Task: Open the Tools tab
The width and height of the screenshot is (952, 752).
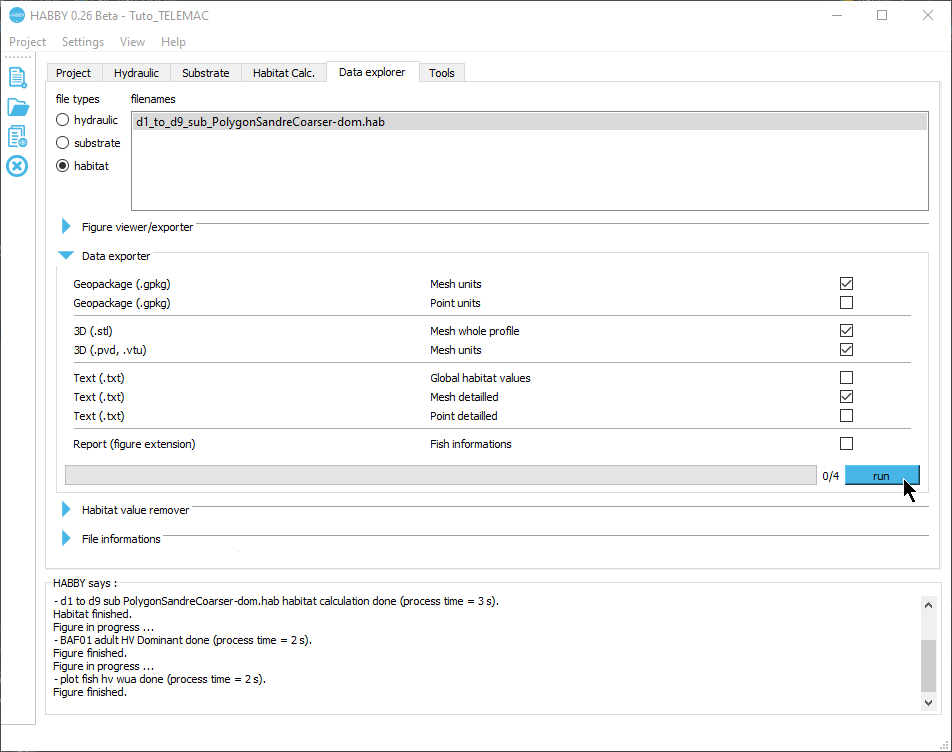Action: [442, 73]
